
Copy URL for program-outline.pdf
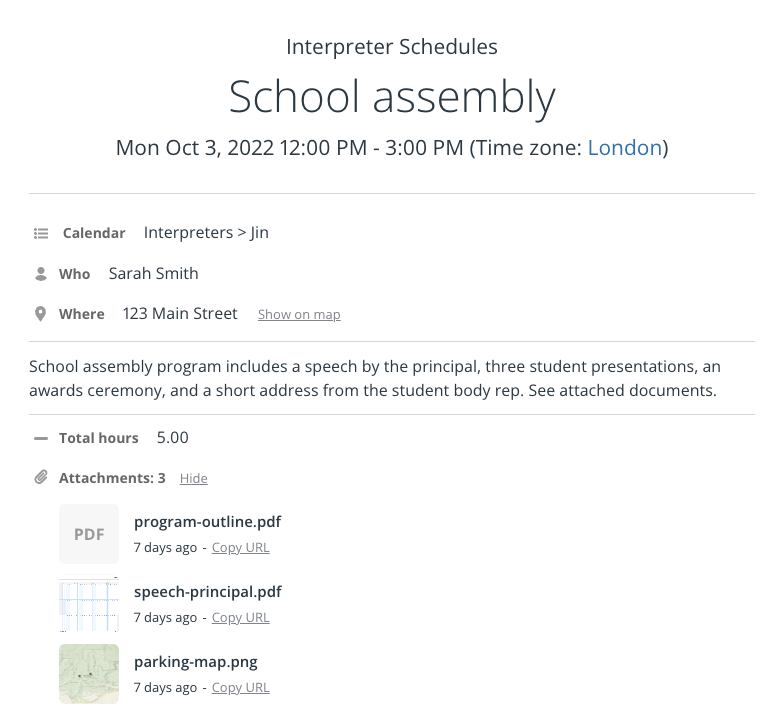(x=240, y=548)
